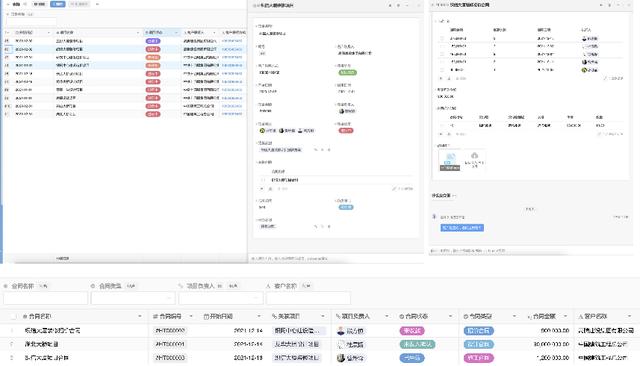This screenshot has width=640, height=366.
Task: Click the 客户名称 filter input box
Action: coord(309,298)
